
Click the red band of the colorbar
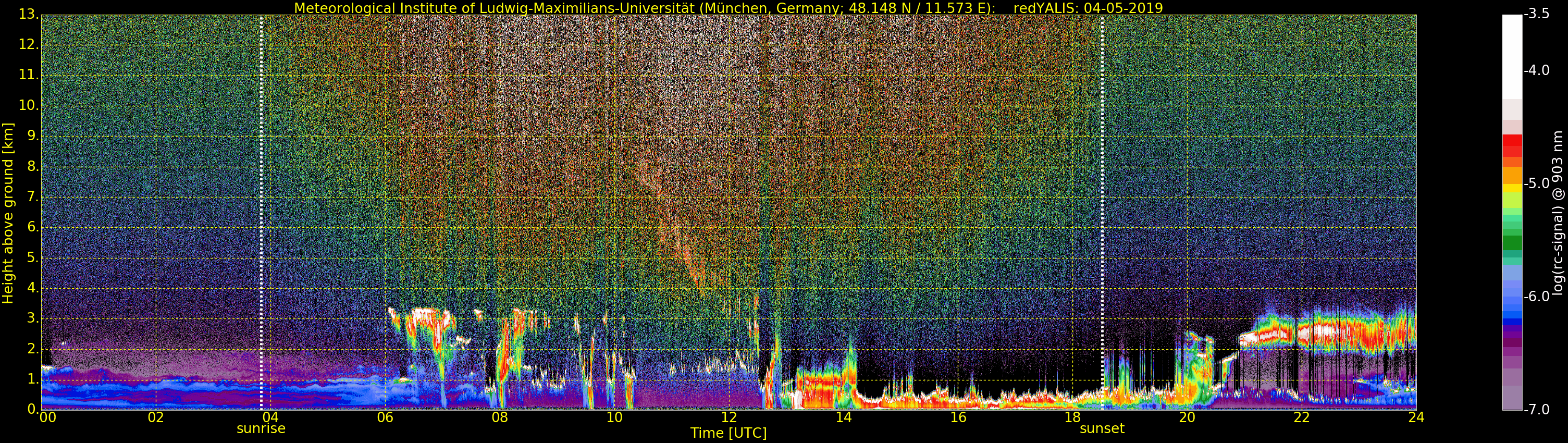(x=1512, y=146)
